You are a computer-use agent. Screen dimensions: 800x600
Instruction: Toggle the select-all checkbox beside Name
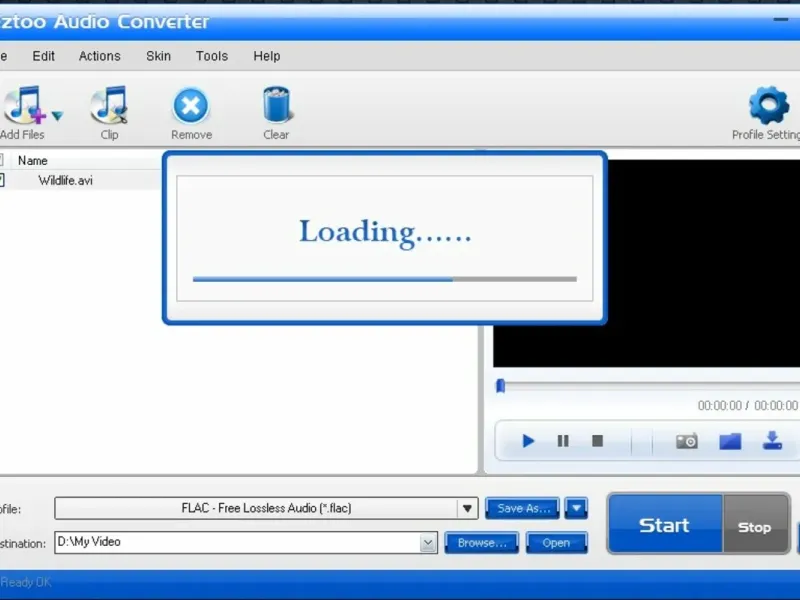coord(2,160)
